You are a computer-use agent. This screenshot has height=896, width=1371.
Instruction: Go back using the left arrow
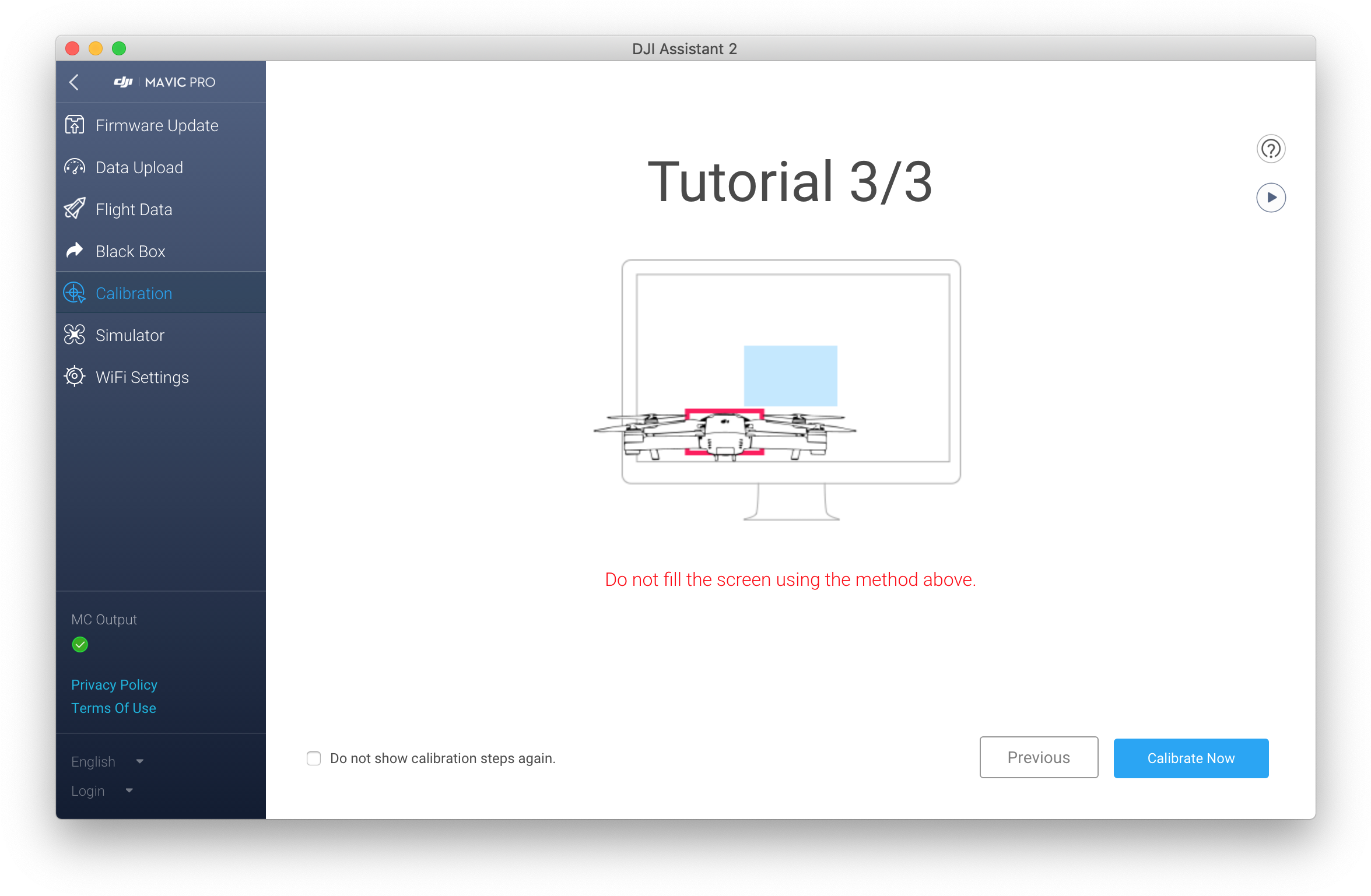pyautogui.click(x=74, y=82)
